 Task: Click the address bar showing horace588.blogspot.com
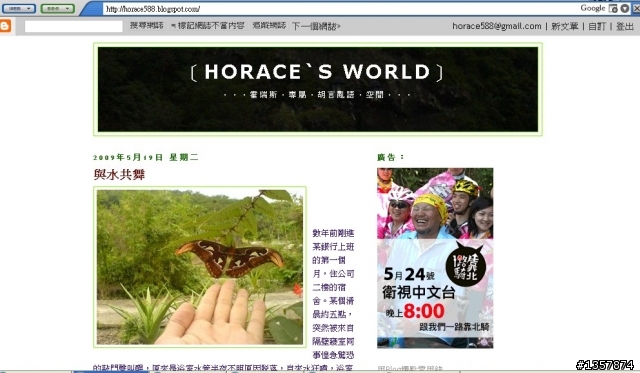coord(339,9)
